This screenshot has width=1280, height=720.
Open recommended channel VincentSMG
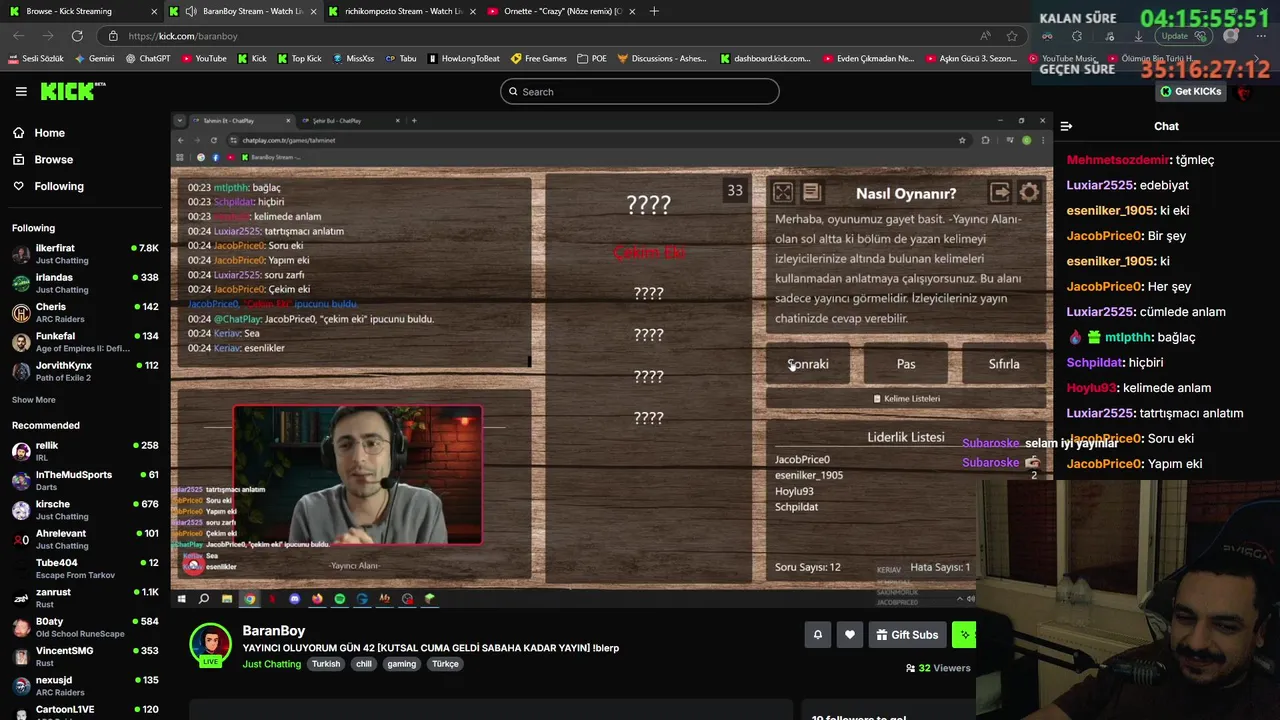click(85, 656)
